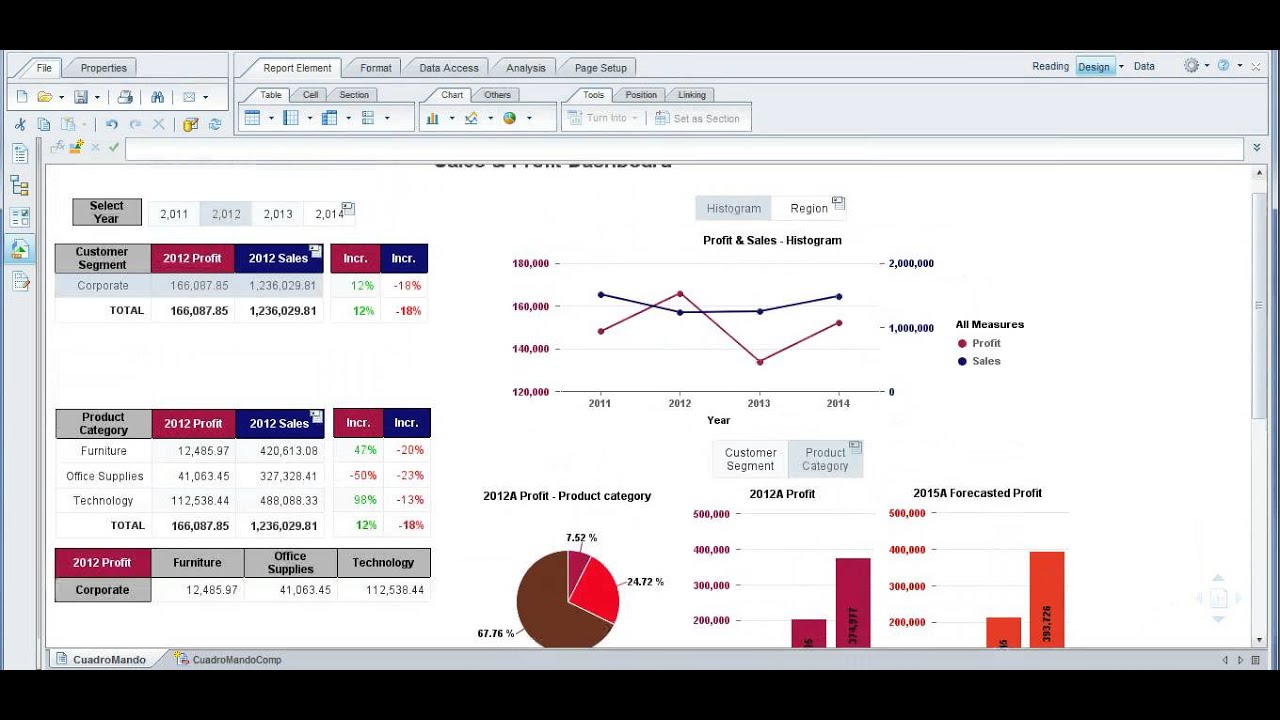The width and height of the screenshot is (1280, 720).
Task: Click the Edit data provider cylinder icon
Action: (190, 124)
